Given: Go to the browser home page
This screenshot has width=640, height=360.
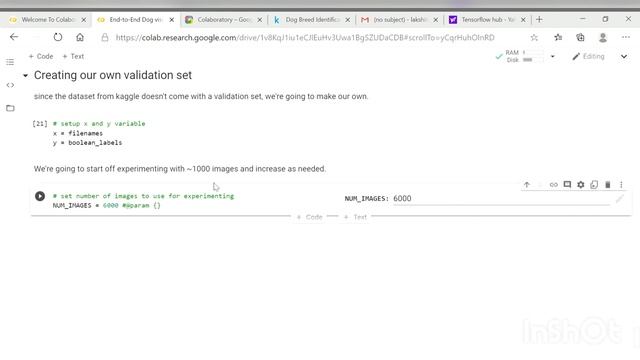Looking at the screenshot, I should click(x=80, y=37).
